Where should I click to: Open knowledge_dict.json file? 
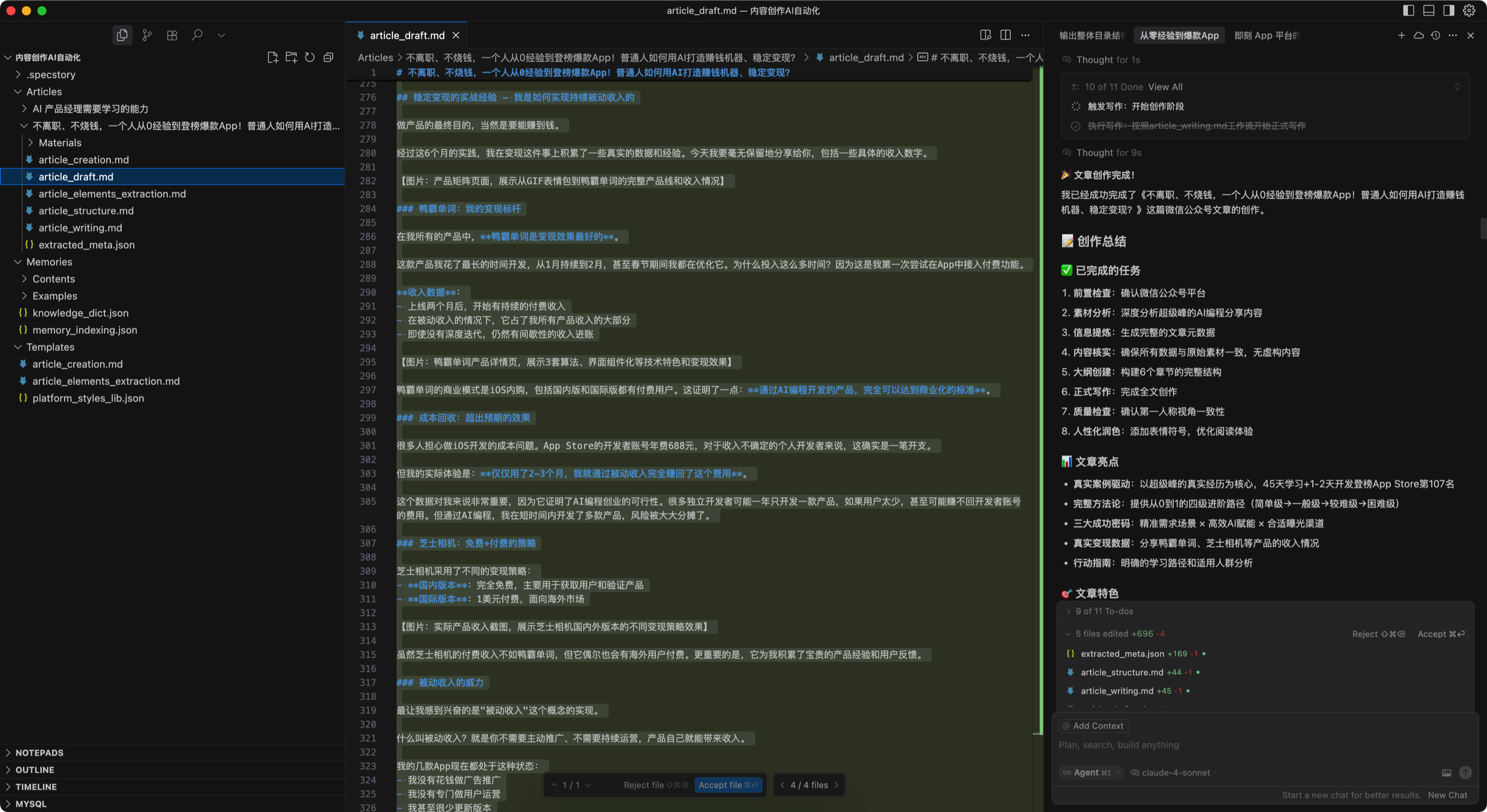(80, 313)
